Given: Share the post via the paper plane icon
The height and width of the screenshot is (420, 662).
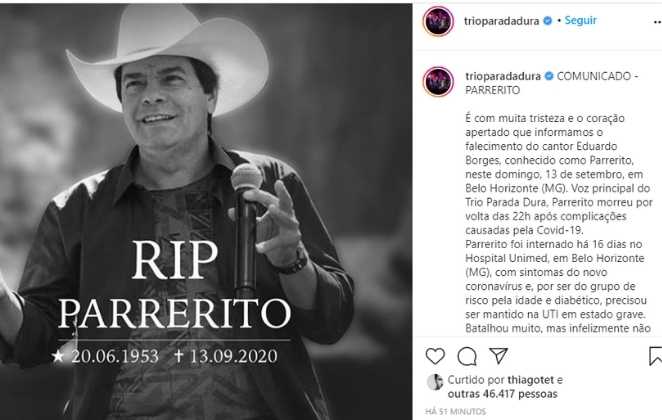Looking at the screenshot, I should coord(499,356).
